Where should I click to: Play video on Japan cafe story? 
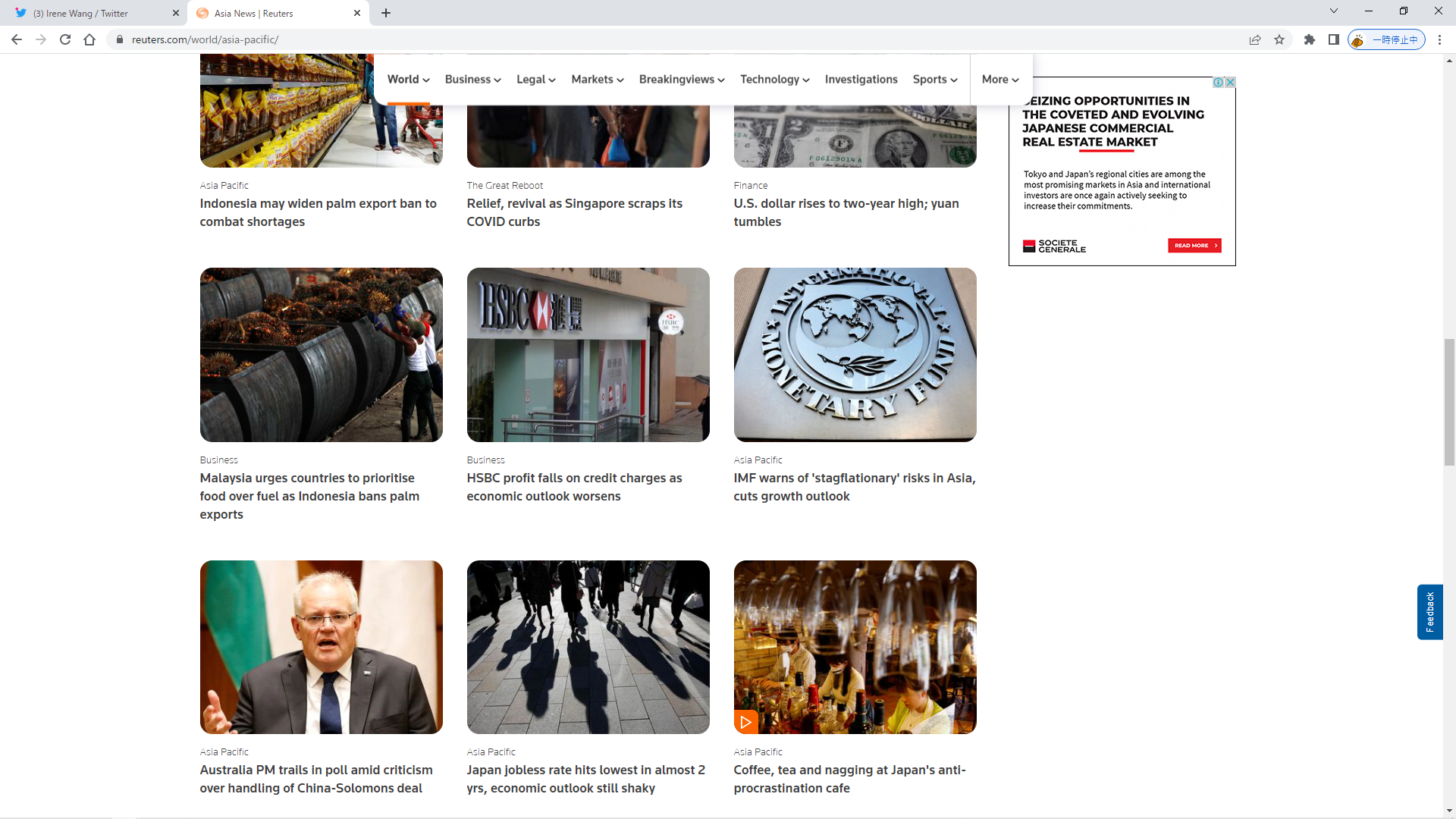745,722
